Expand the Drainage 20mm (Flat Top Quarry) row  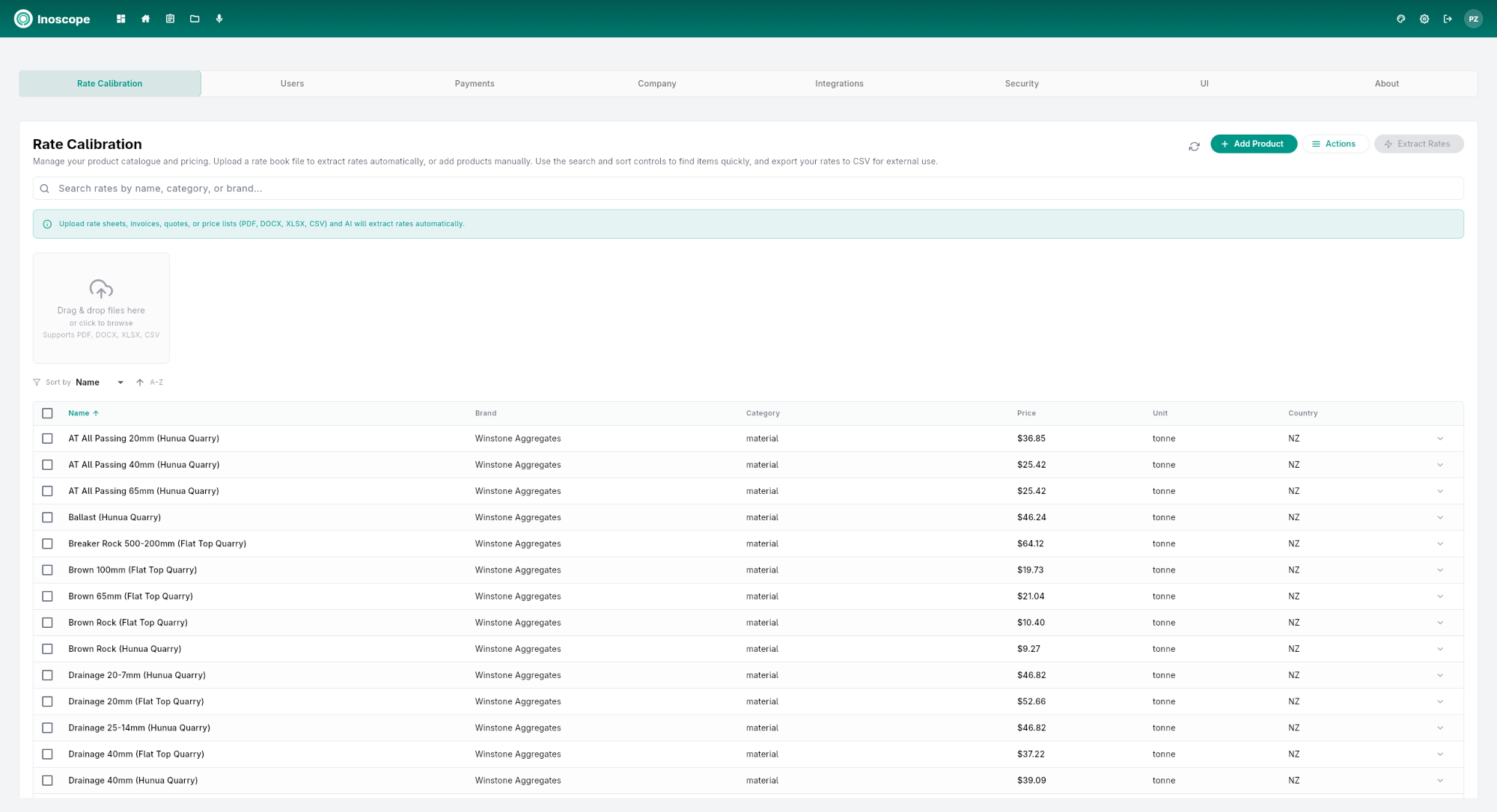[x=1440, y=701]
